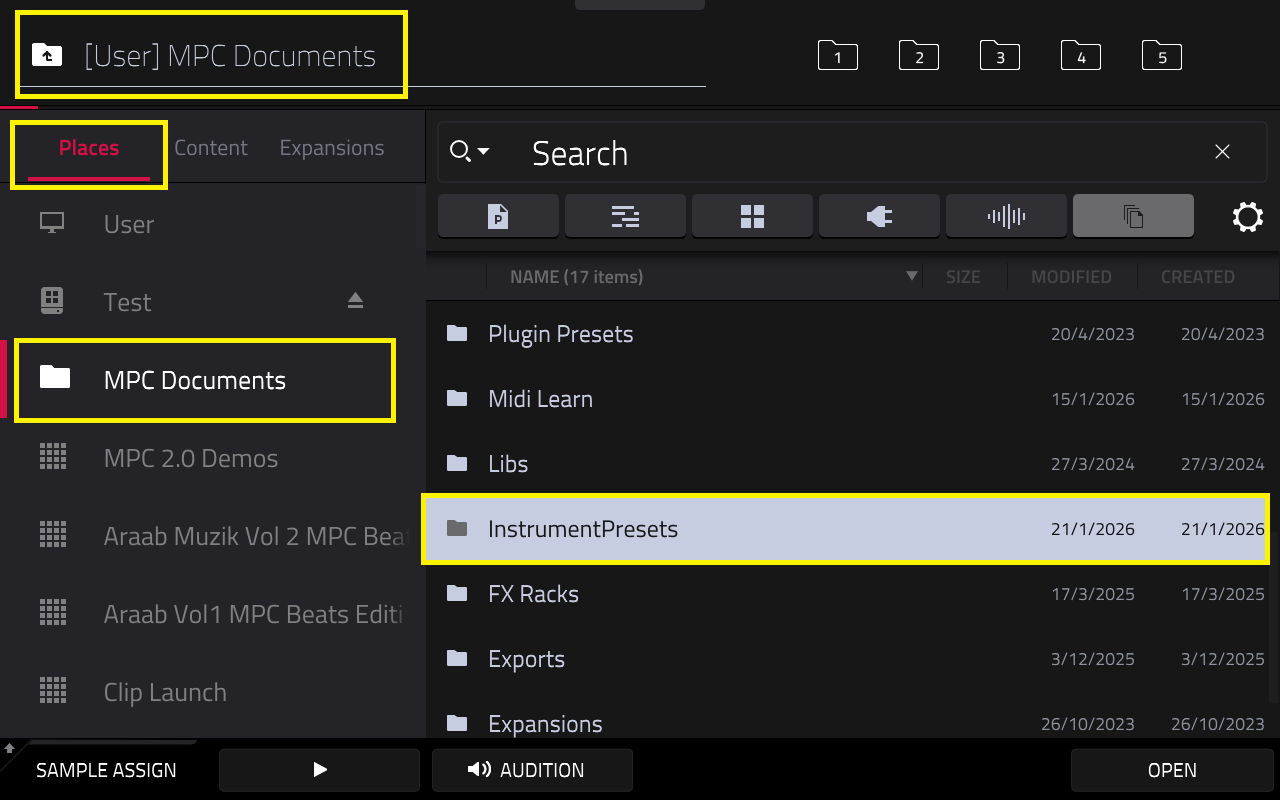Select Test in the Places list
1280x800 pixels.
(128, 302)
